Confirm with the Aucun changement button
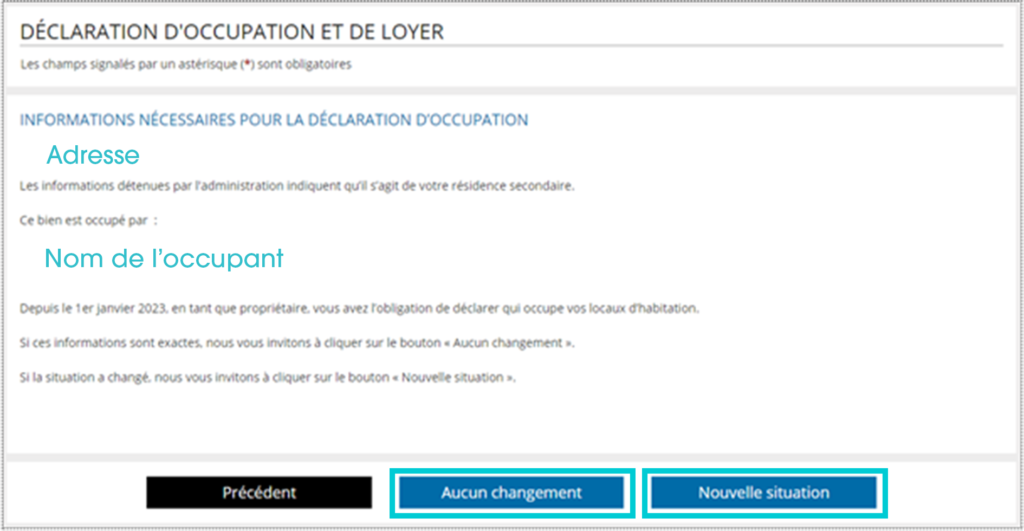The height and width of the screenshot is (531, 1024). [511, 492]
